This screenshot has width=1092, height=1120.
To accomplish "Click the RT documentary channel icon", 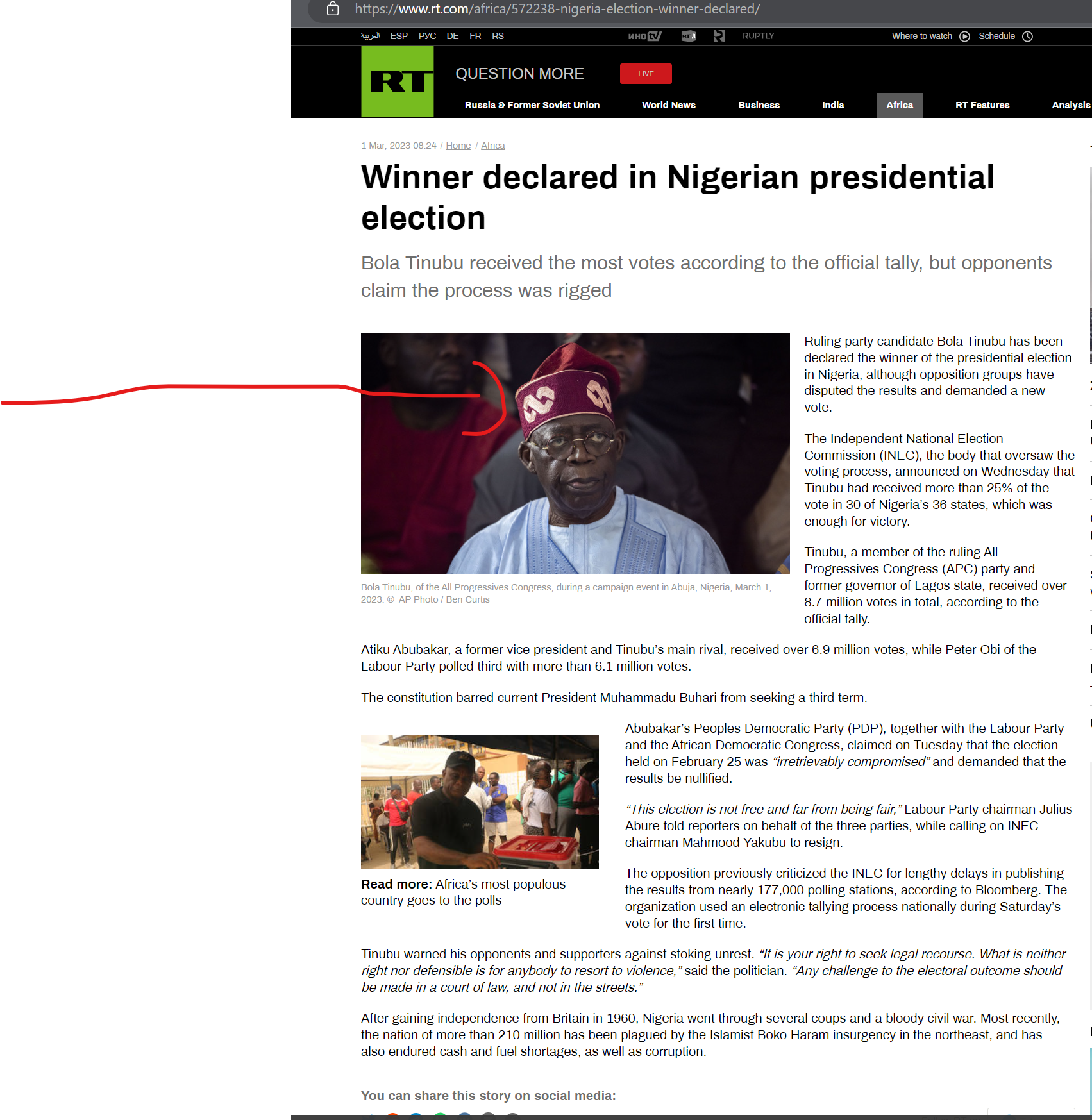I will 689,36.
